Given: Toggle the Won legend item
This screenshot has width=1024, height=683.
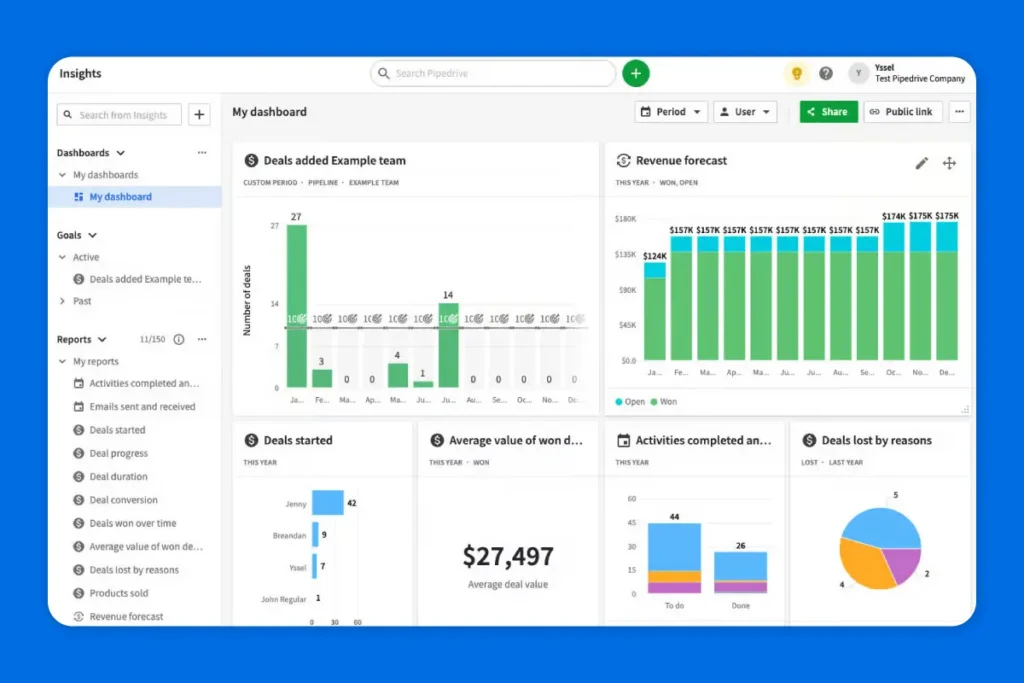Looking at the screenshot, I should click(664, 402).
